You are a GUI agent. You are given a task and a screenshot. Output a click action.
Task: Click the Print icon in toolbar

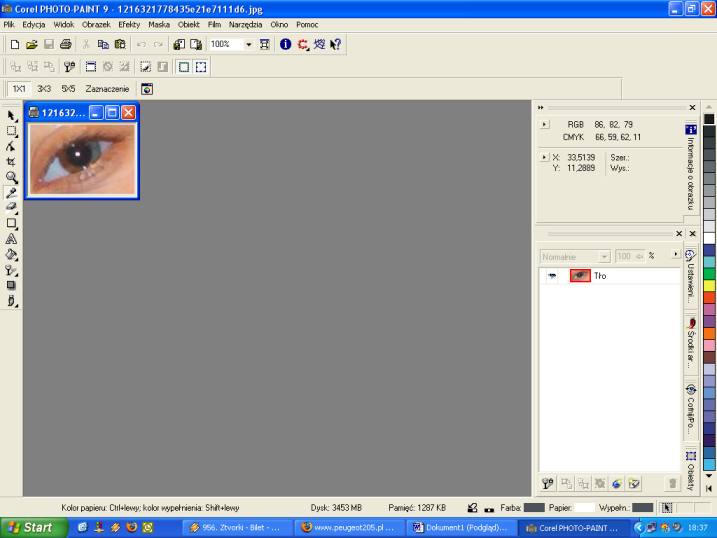click(x=65, y=45)
